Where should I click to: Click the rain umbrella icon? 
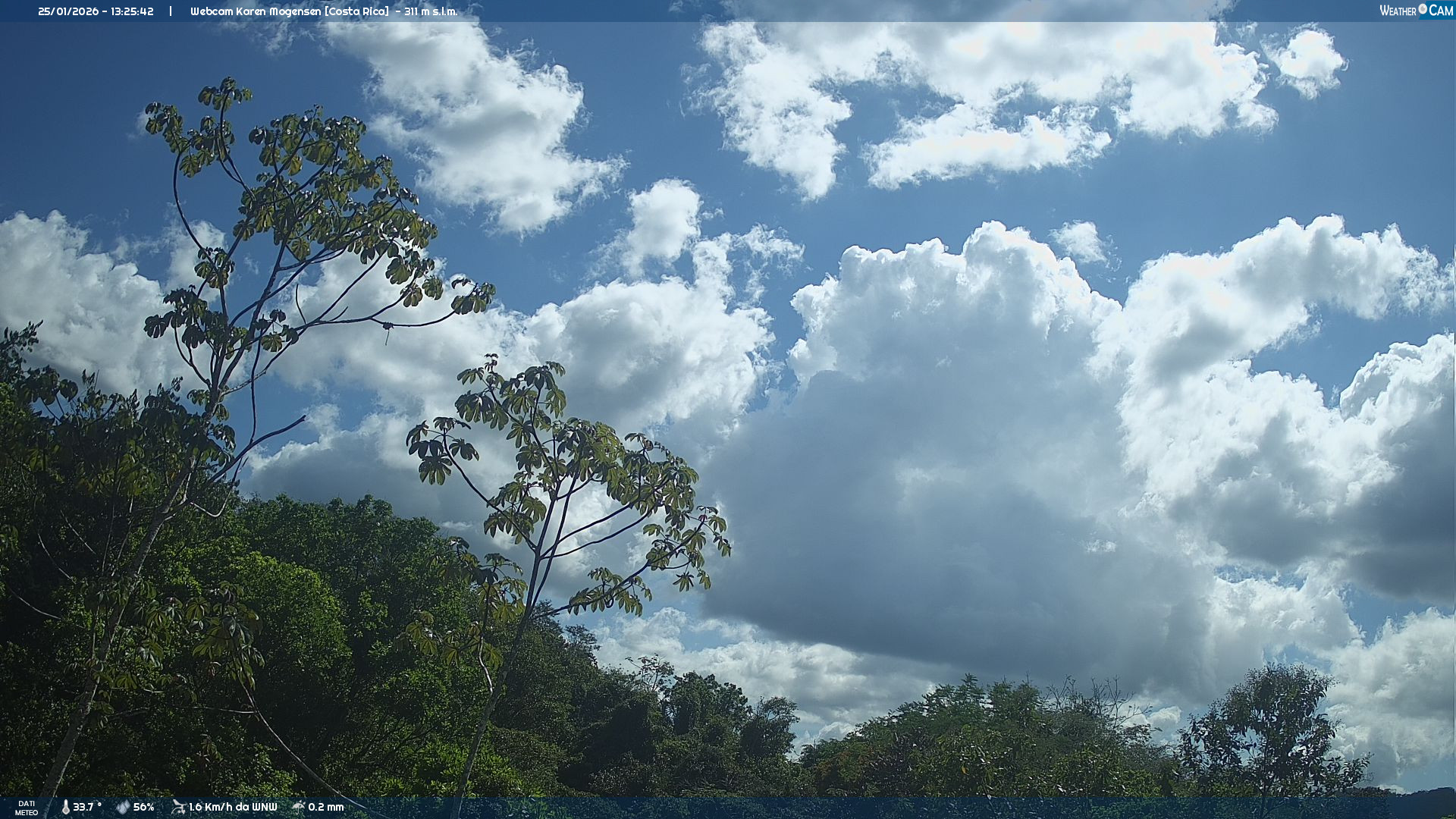point(298,808)
